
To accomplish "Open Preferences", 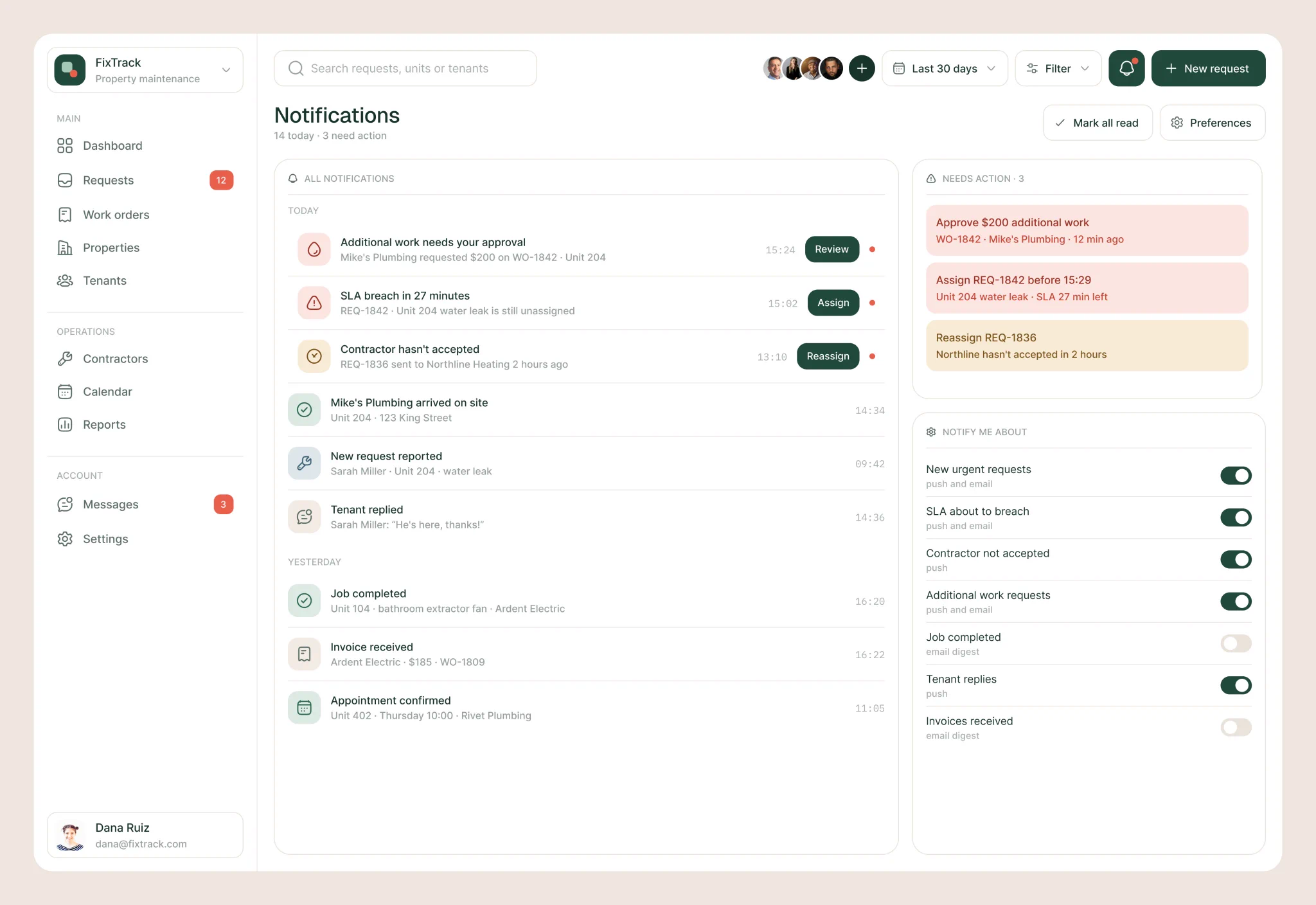I will tap(1212, 123).
